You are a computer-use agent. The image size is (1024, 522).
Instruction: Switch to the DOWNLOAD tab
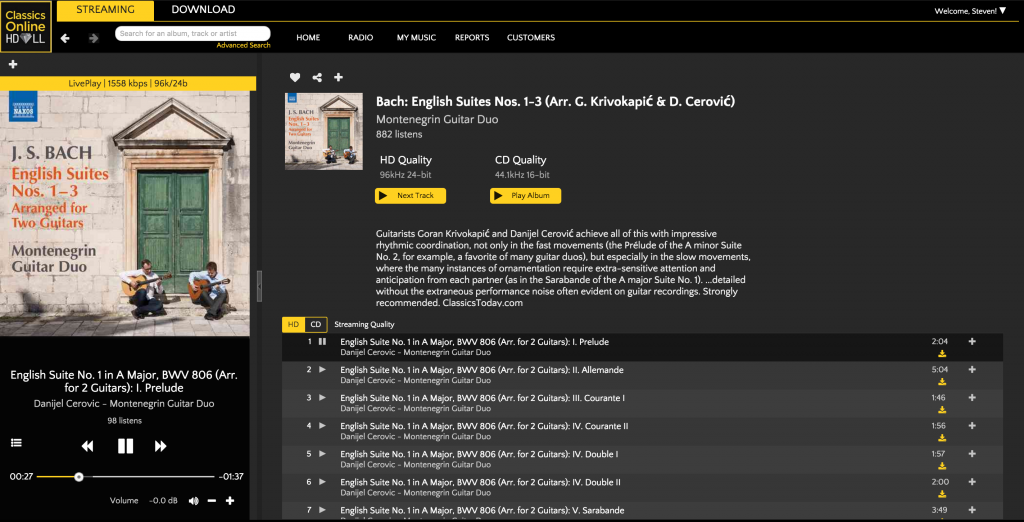pos(203,10)
